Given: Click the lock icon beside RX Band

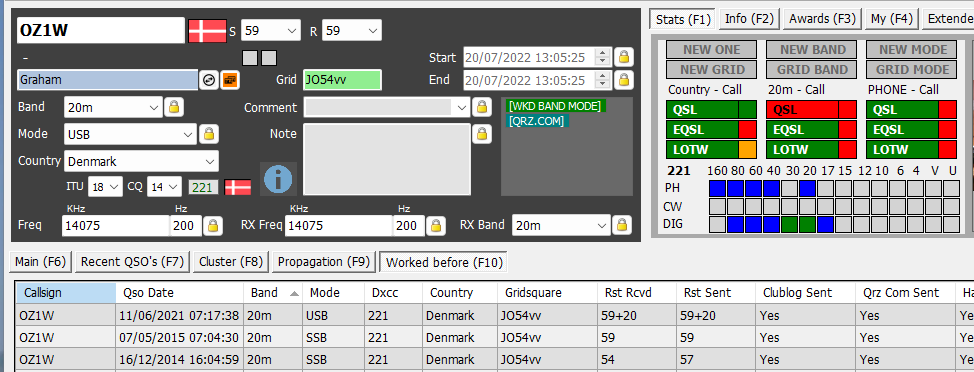Looking at the screenshot, I should [x=621, y=225].
